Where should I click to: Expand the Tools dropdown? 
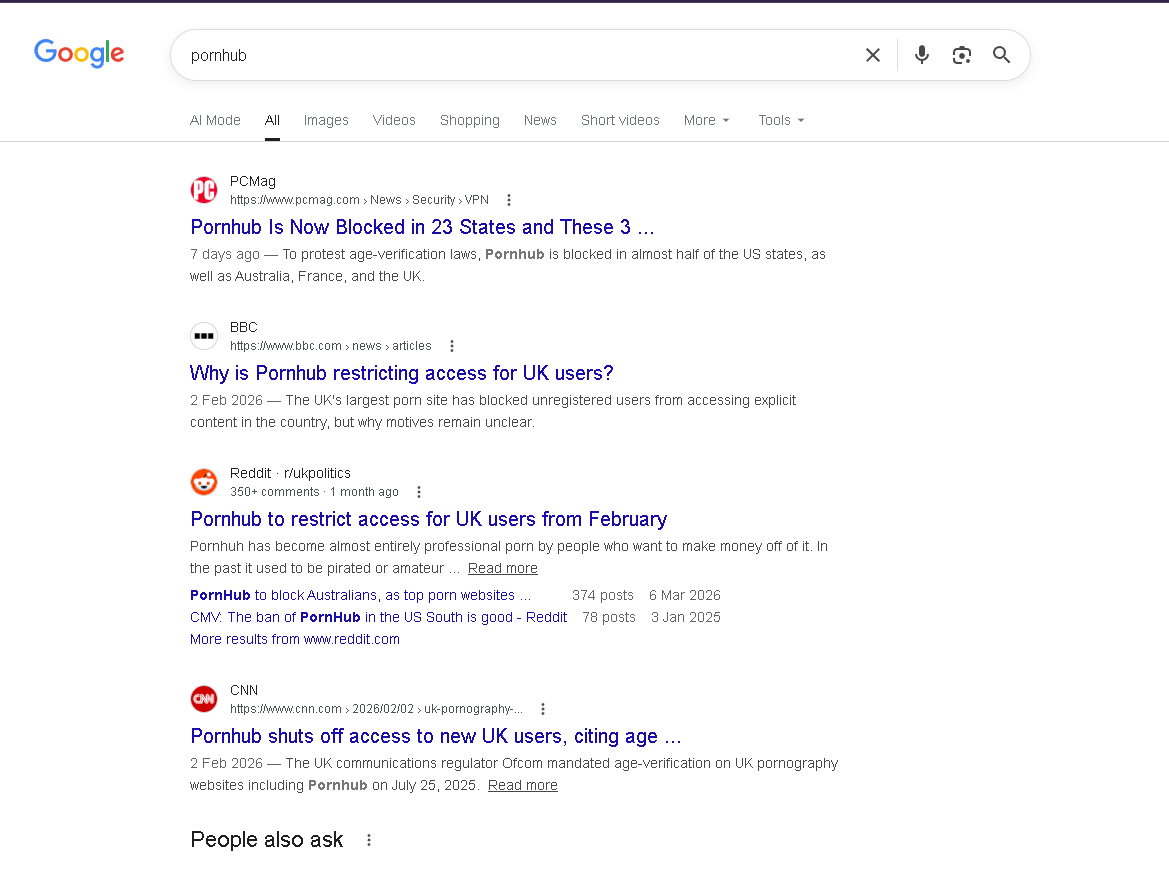780,120
